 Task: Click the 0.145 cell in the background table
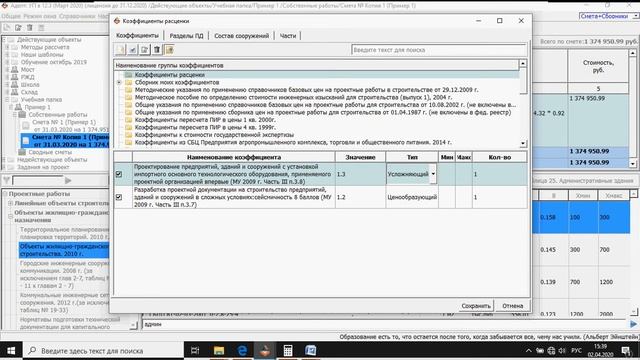tap(548, 249)
